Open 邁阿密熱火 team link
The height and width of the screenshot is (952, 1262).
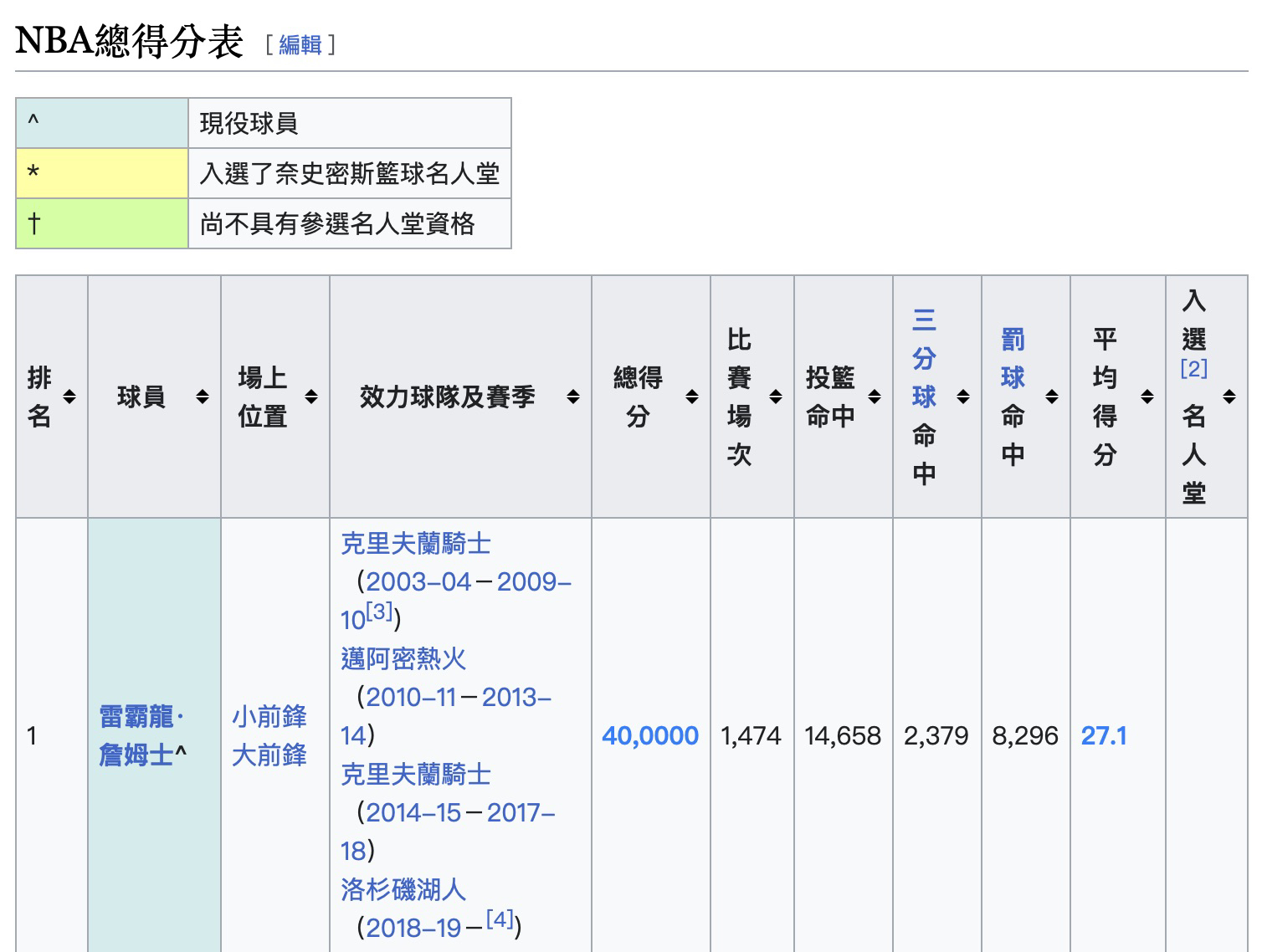click(x=403, y=659)
